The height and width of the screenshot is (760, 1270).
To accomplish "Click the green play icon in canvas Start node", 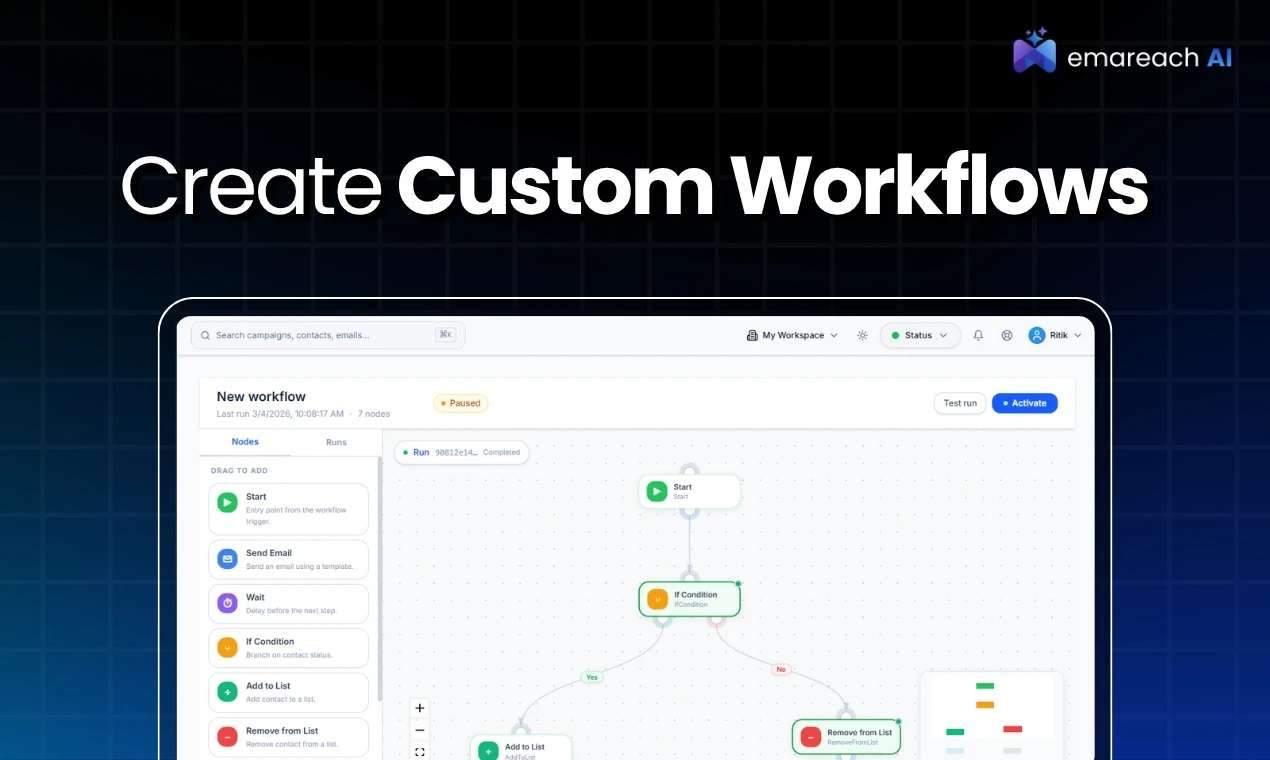I will click(x=656, y=491).
